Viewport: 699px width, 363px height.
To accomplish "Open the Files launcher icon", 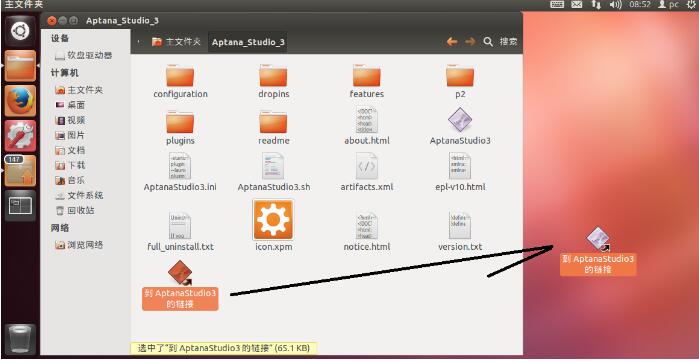I will click(x=20, y=66).
